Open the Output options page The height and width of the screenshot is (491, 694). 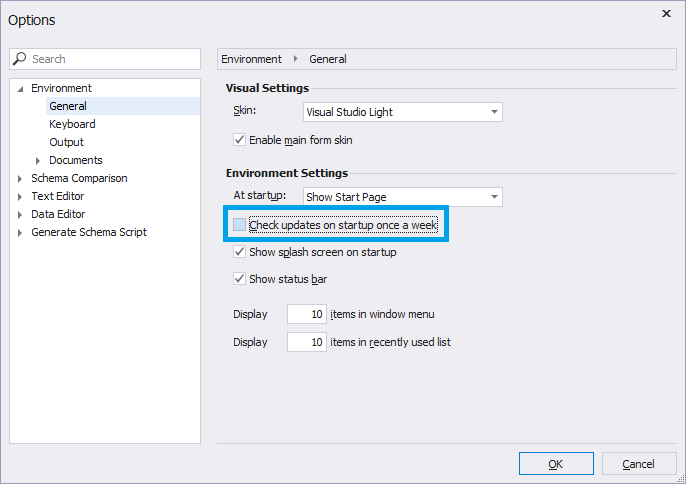pyautogui.click(x=67, y=143)
